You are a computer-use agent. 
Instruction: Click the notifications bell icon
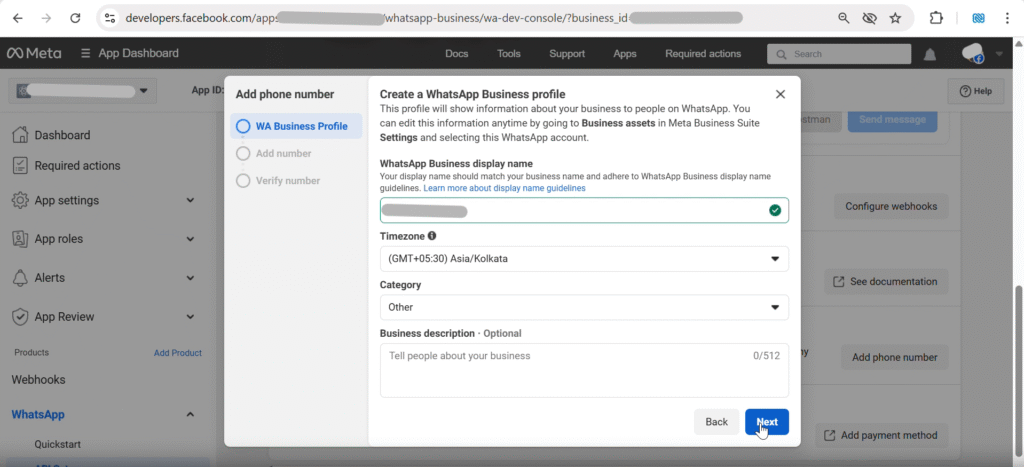[x=930, y=54]
